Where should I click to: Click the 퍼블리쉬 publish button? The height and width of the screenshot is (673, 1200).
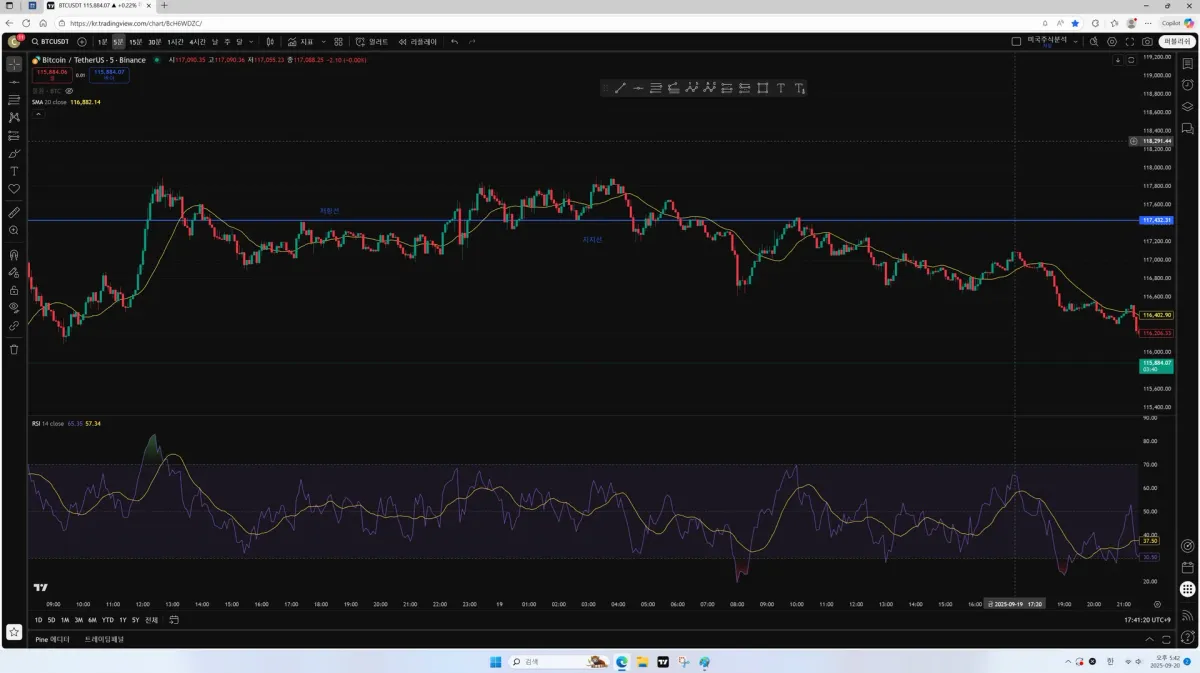1176,42
